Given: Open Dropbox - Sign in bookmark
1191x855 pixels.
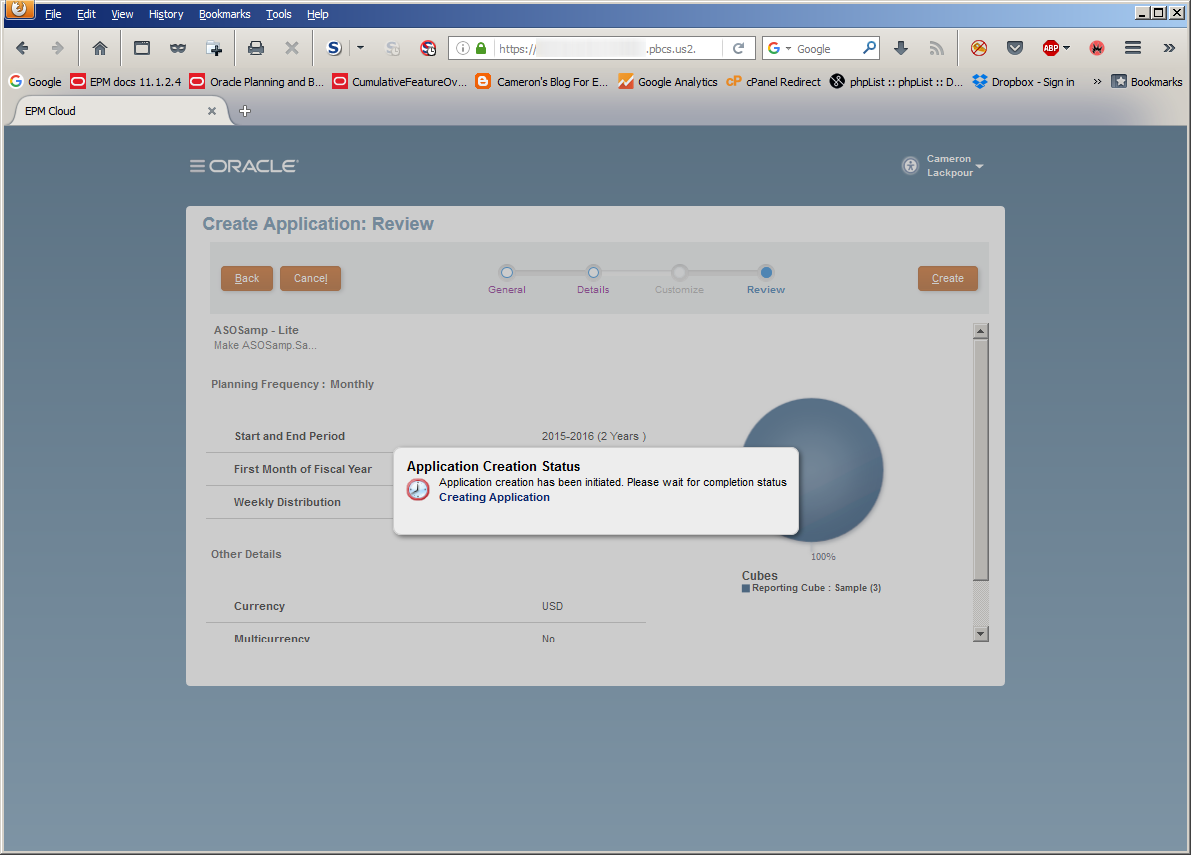Looking at the screenshot, I should click(x=1023, y=81).
